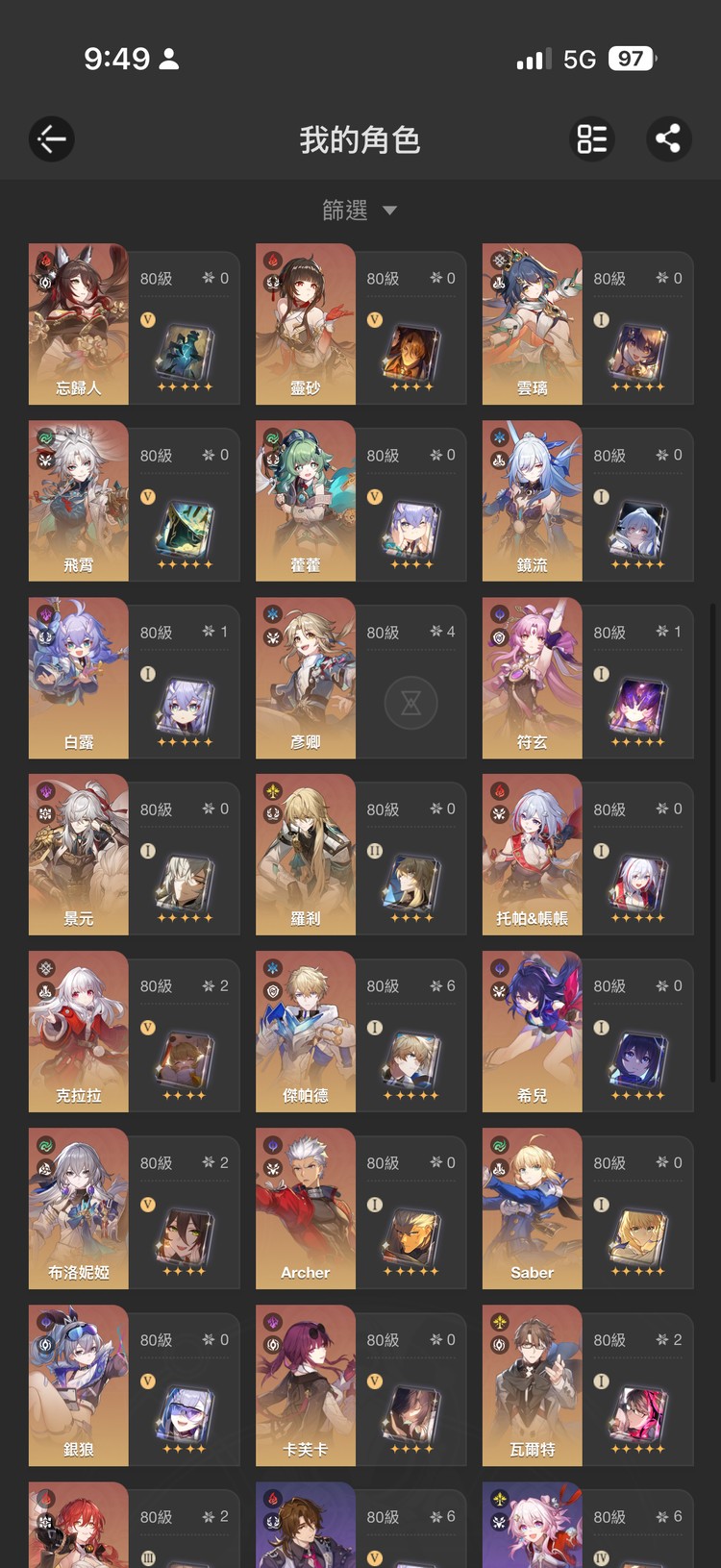This screenshot has height=1568, width=721.
Task: Select 托帕&帳帳 character portrait
Action: click(533, 855)
